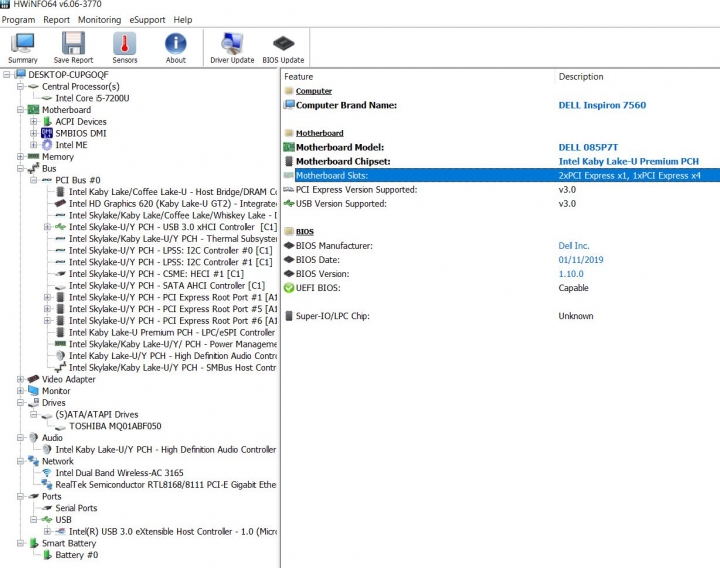Select RealTek RTL8168/8111 Gigabit Ethernet entry
Image resolution: width=720 pixels, height=568 pixels.
166,484
